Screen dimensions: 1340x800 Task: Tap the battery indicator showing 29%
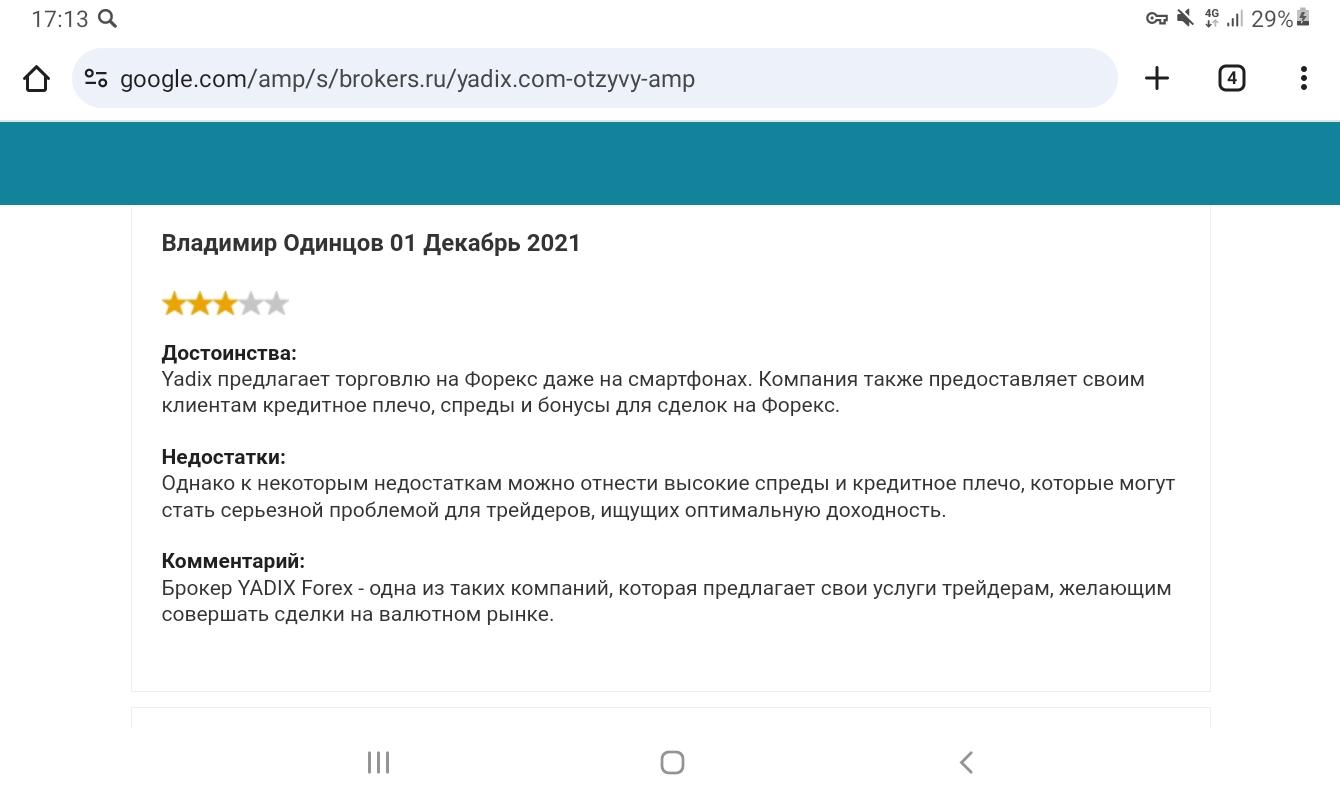click(1276, 17)
